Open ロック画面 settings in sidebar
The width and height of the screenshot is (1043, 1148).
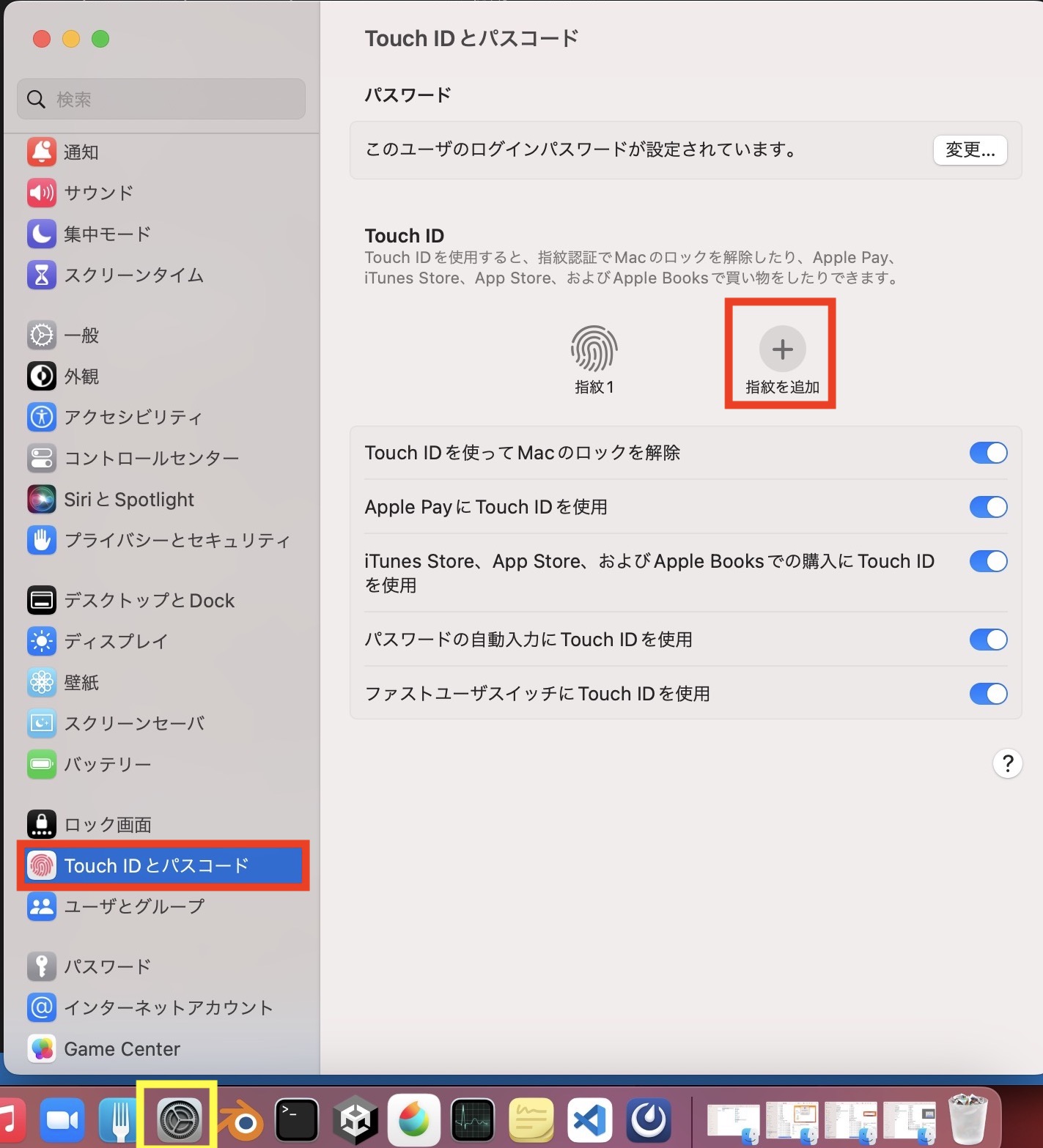[108, 825]
